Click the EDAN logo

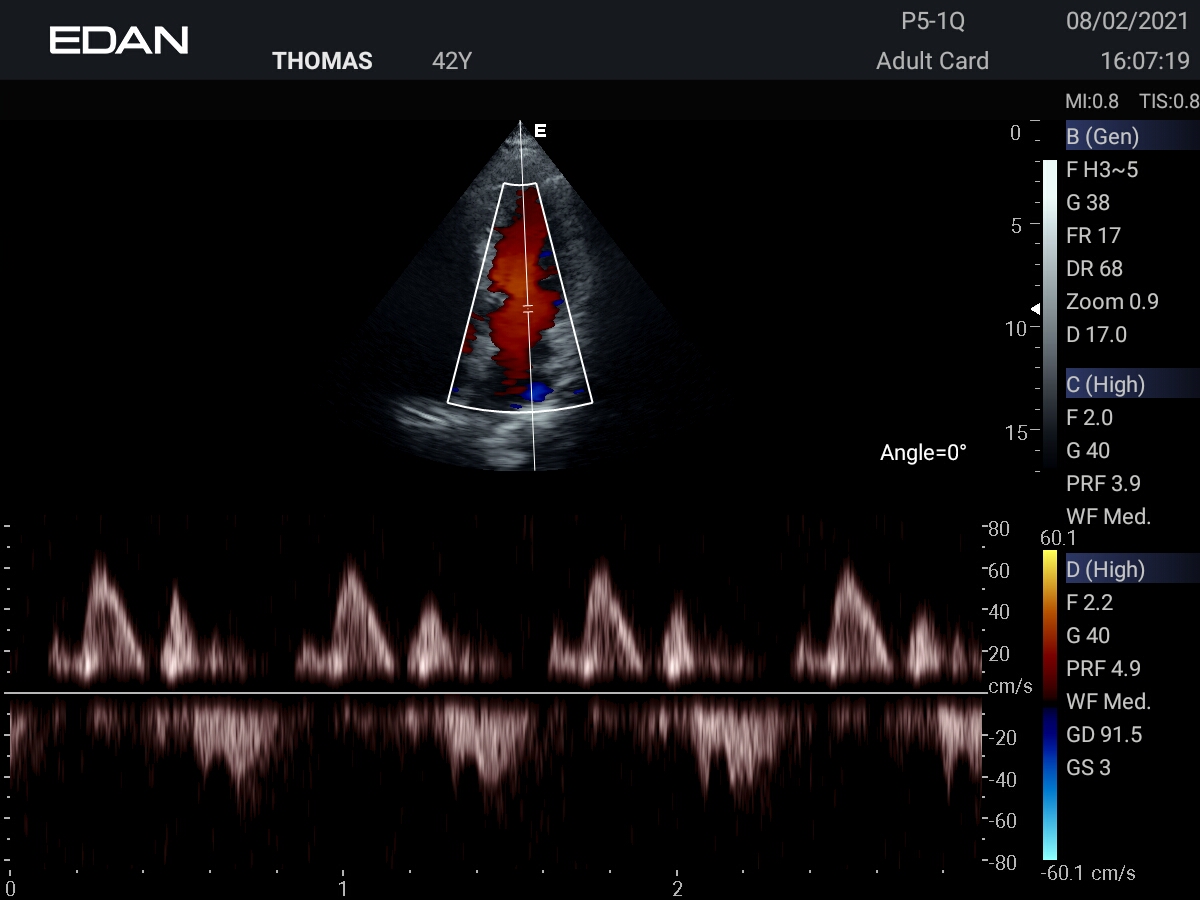[x=119, y=40]
